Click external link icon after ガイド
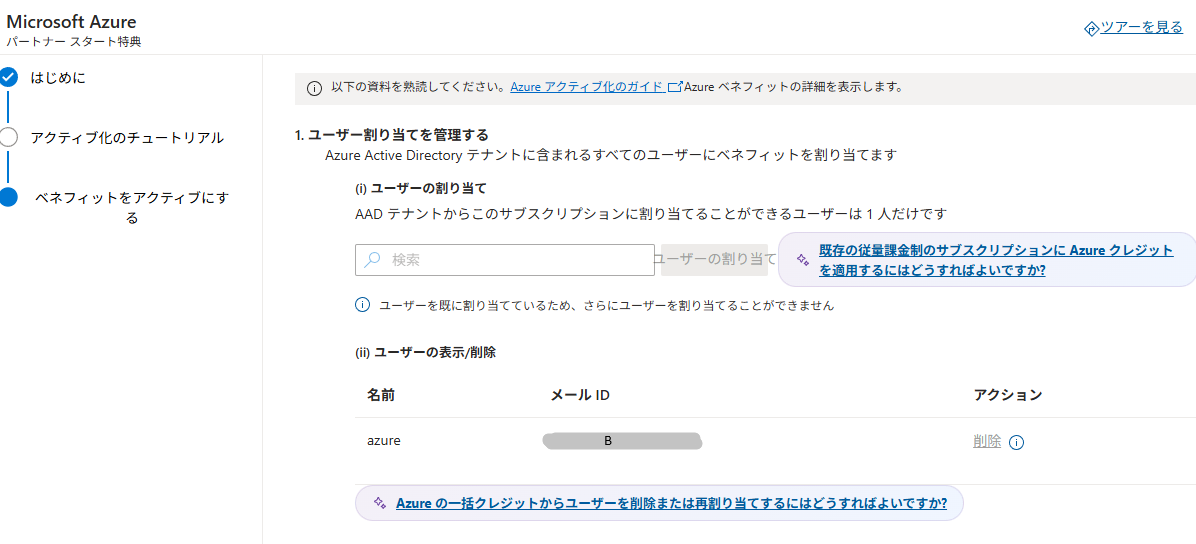Viewport: 1196px width, 544px height. (x=674, y=87)
